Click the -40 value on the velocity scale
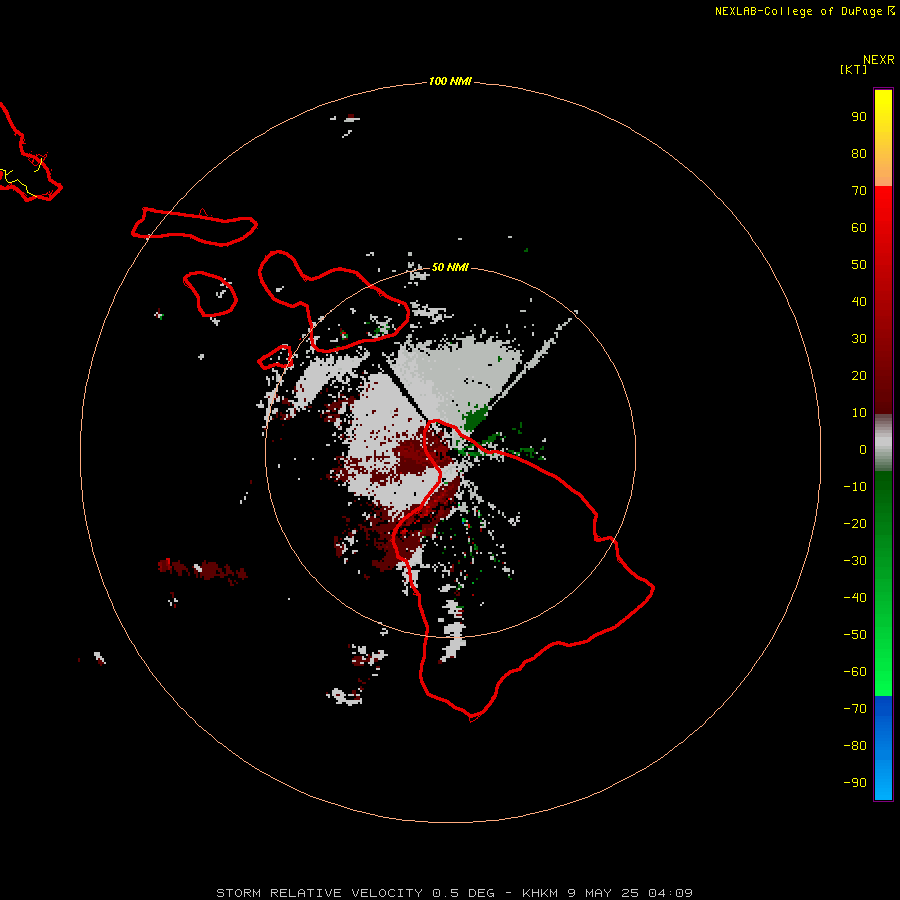 [855, 598]
